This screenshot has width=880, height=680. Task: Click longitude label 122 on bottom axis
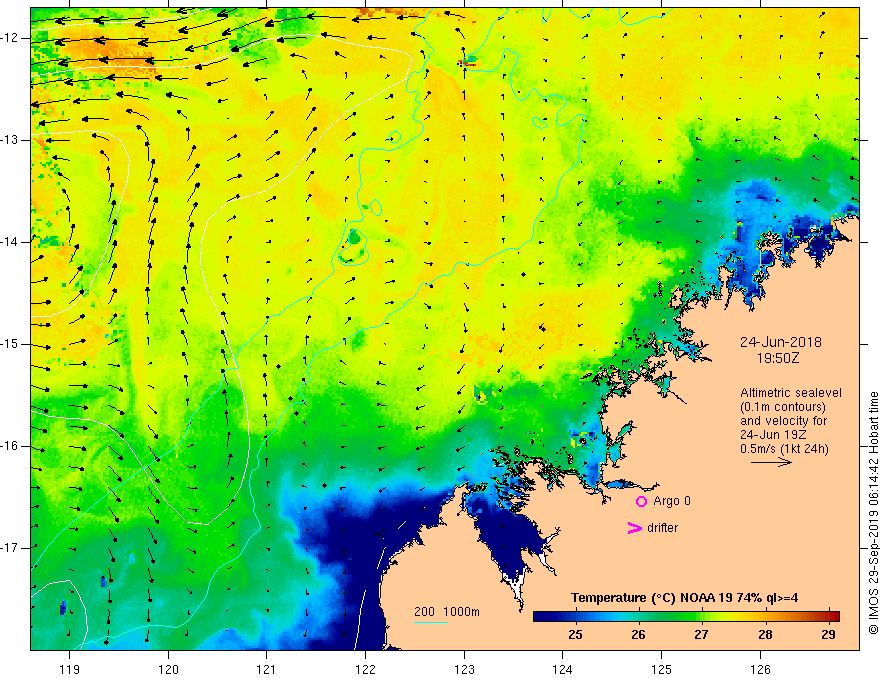365,669
